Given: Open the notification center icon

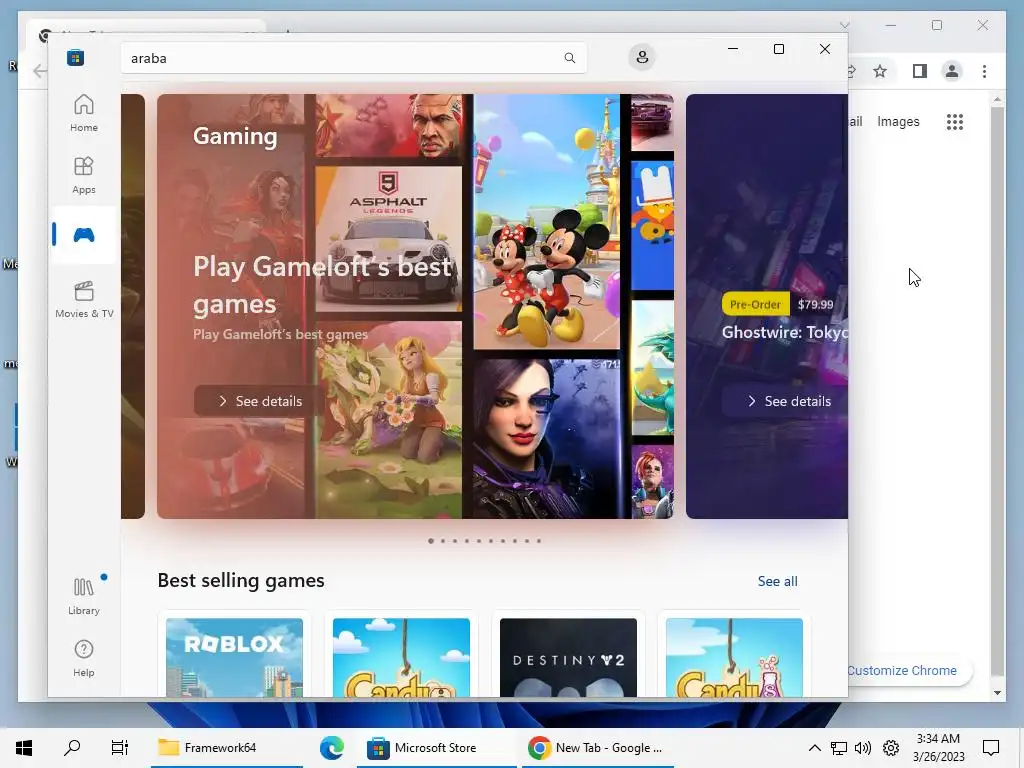Looking at the screenshot, I should (x=991, y=748).
